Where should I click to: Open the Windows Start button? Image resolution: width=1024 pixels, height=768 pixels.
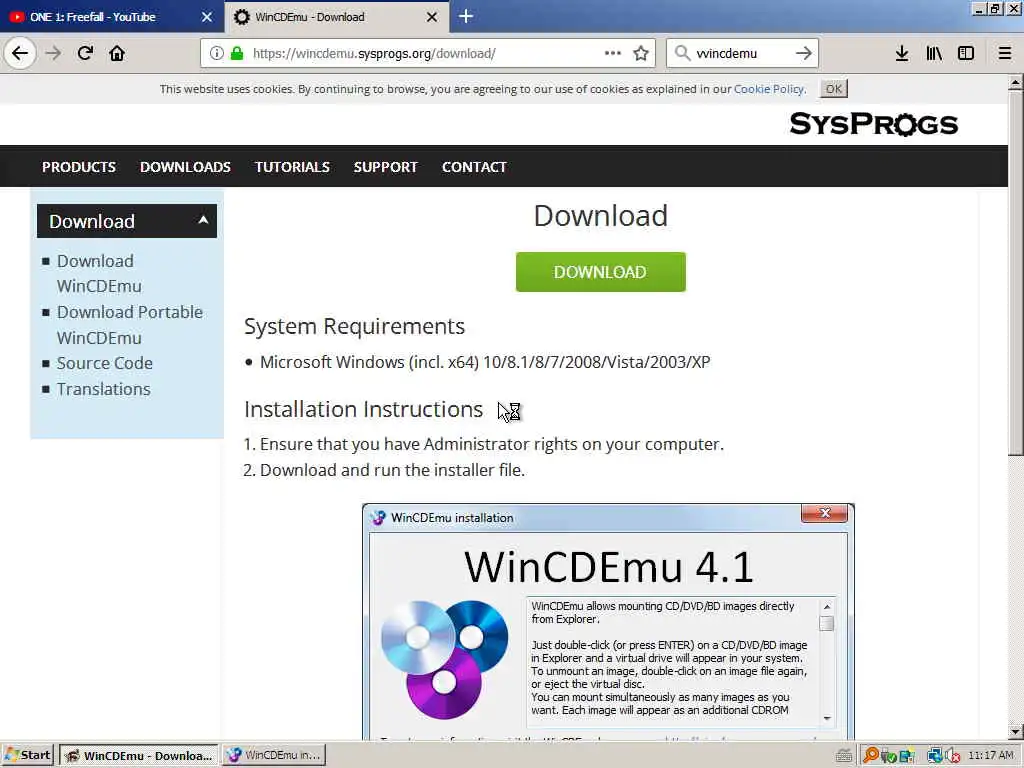tap(27, 755)
